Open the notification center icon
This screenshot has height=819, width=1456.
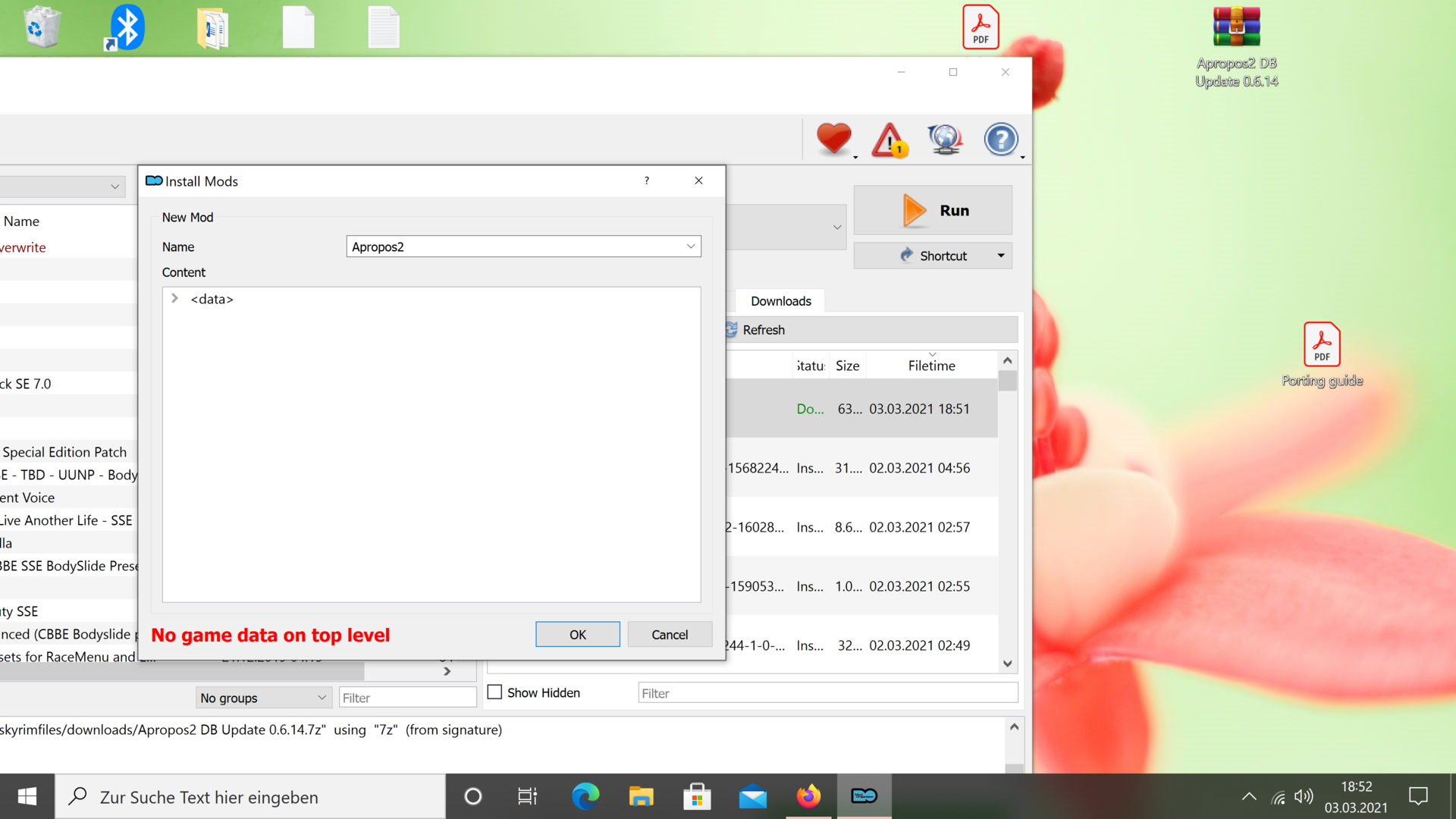(1418, 796)
